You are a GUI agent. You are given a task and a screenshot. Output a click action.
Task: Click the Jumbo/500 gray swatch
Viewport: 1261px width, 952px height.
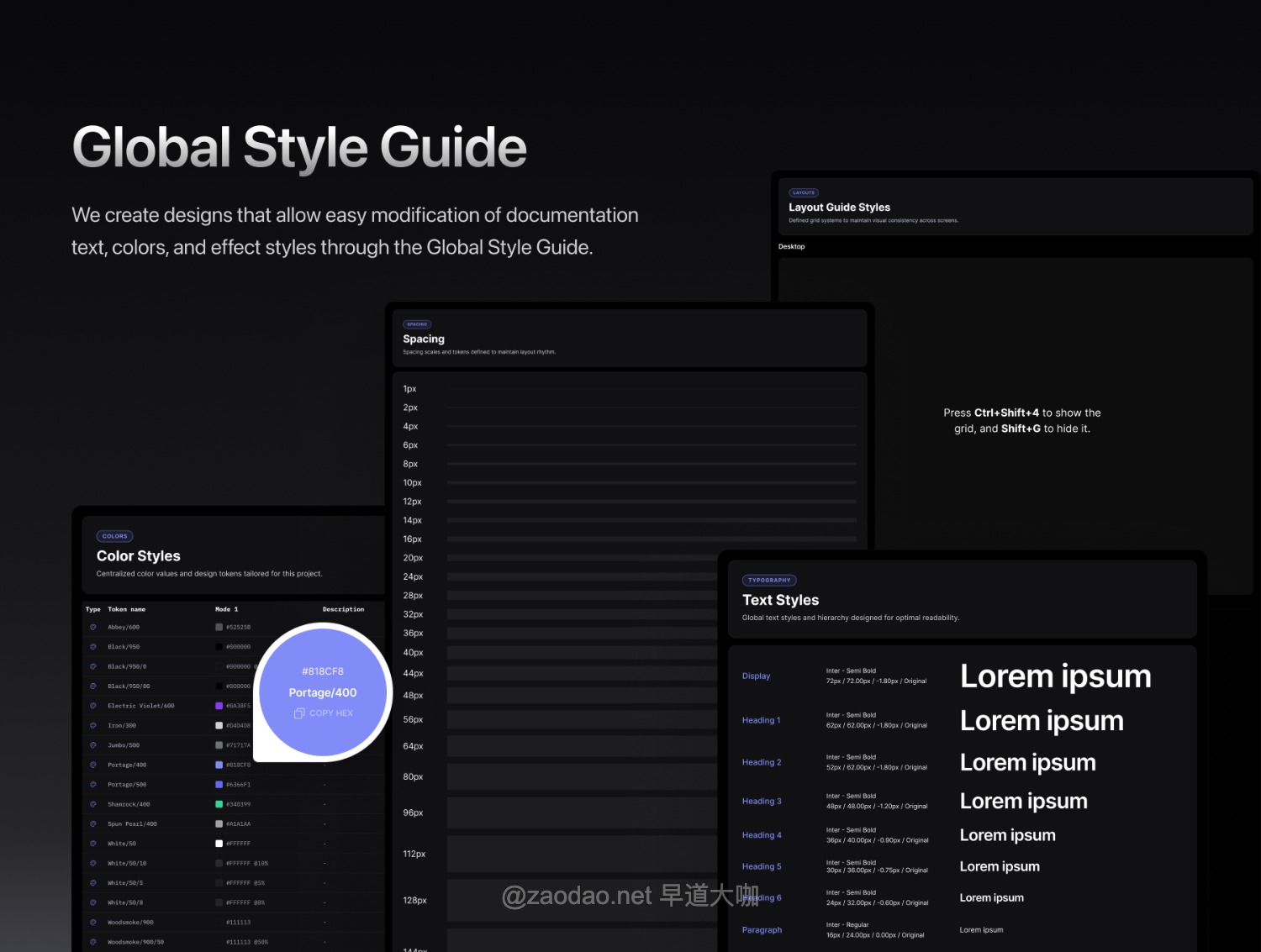(219, 745)
